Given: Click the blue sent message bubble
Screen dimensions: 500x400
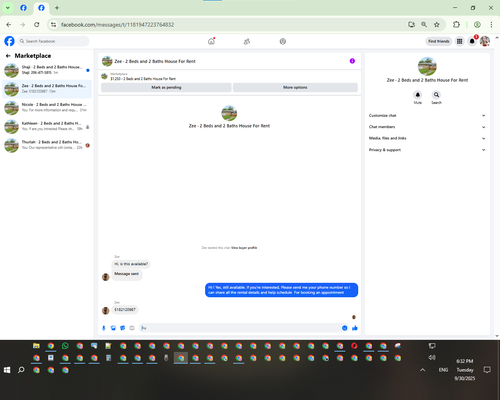Looking at the screenshot, I should point(281,290).
